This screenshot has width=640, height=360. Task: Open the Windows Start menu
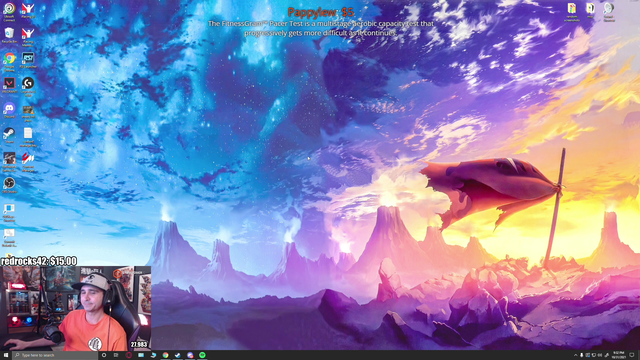6,355
